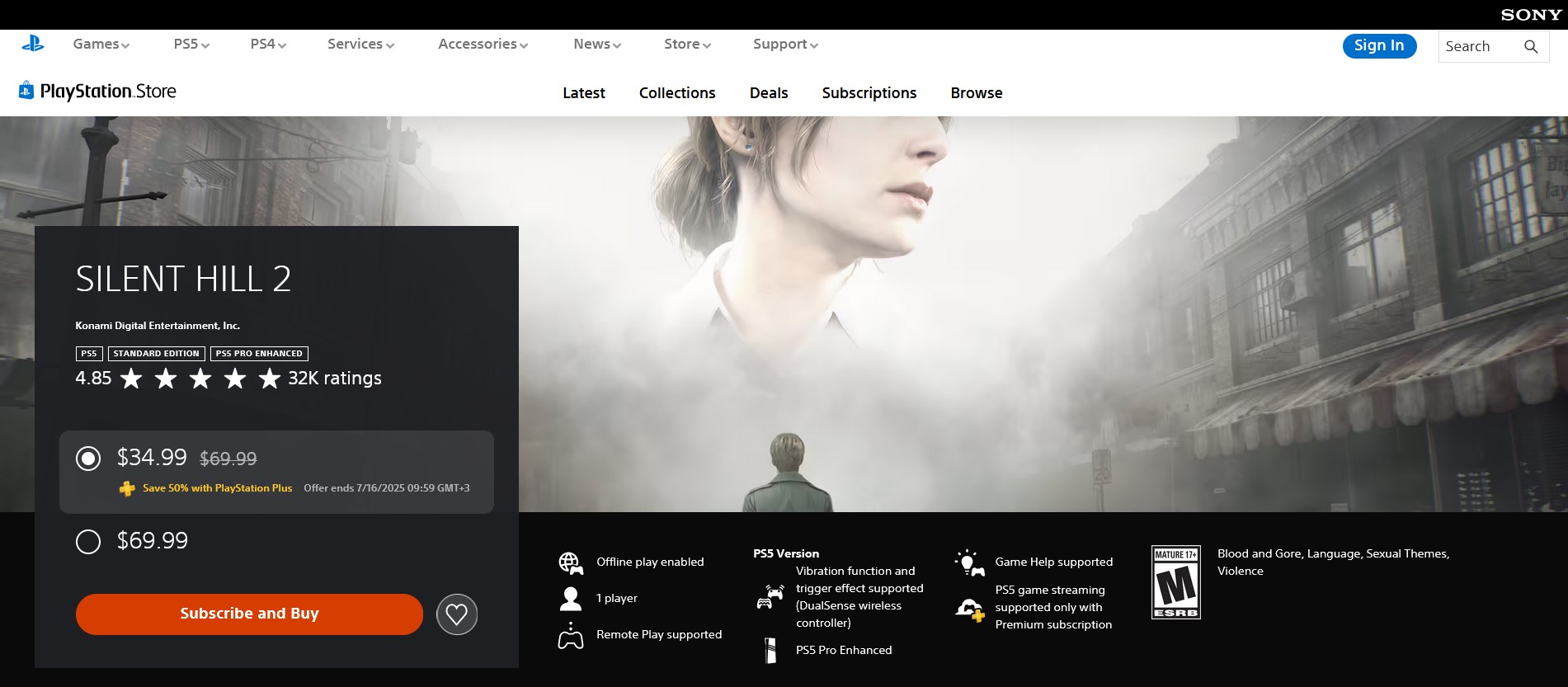Click Remote Play supported text
The image size is (1568, 687).
(x=659, y=635)
